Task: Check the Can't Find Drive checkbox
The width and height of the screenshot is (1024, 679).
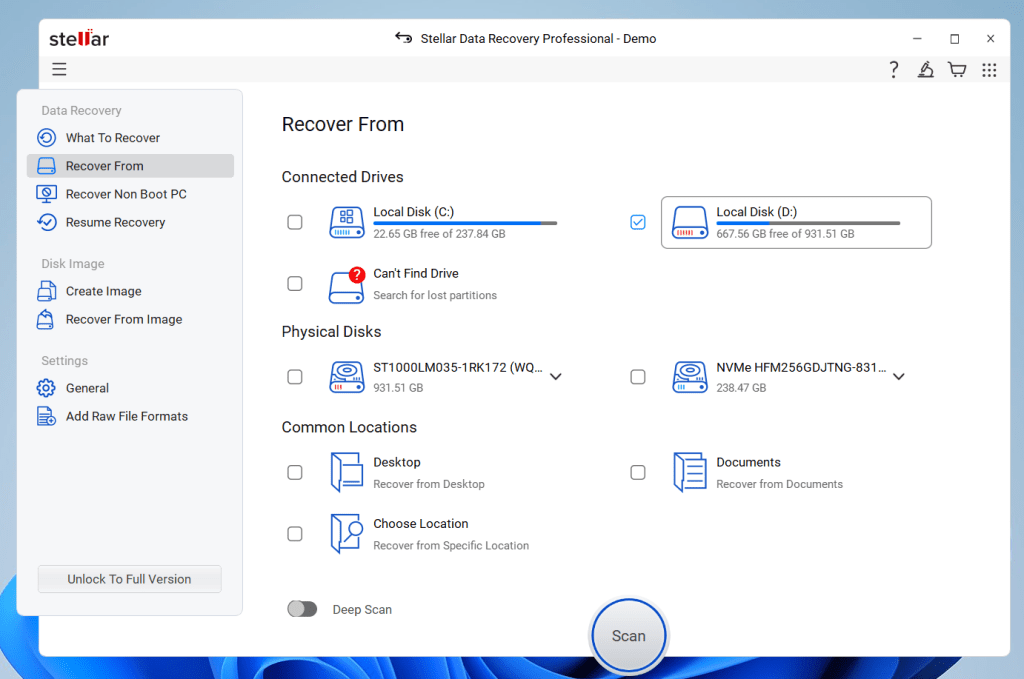Action: pyautogui.click(x=295, y=283)
